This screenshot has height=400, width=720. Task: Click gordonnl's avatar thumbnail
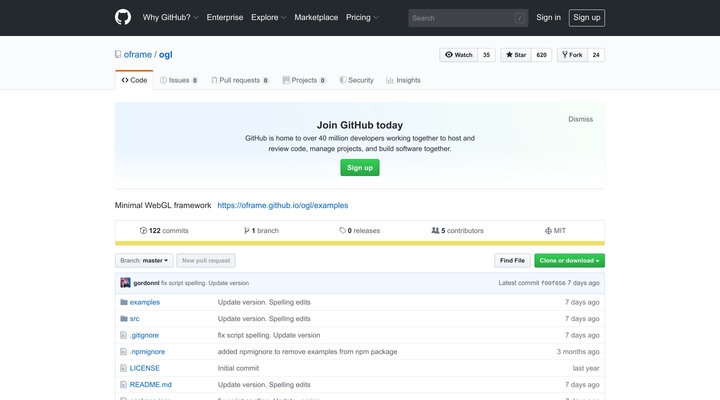point(125,283)
